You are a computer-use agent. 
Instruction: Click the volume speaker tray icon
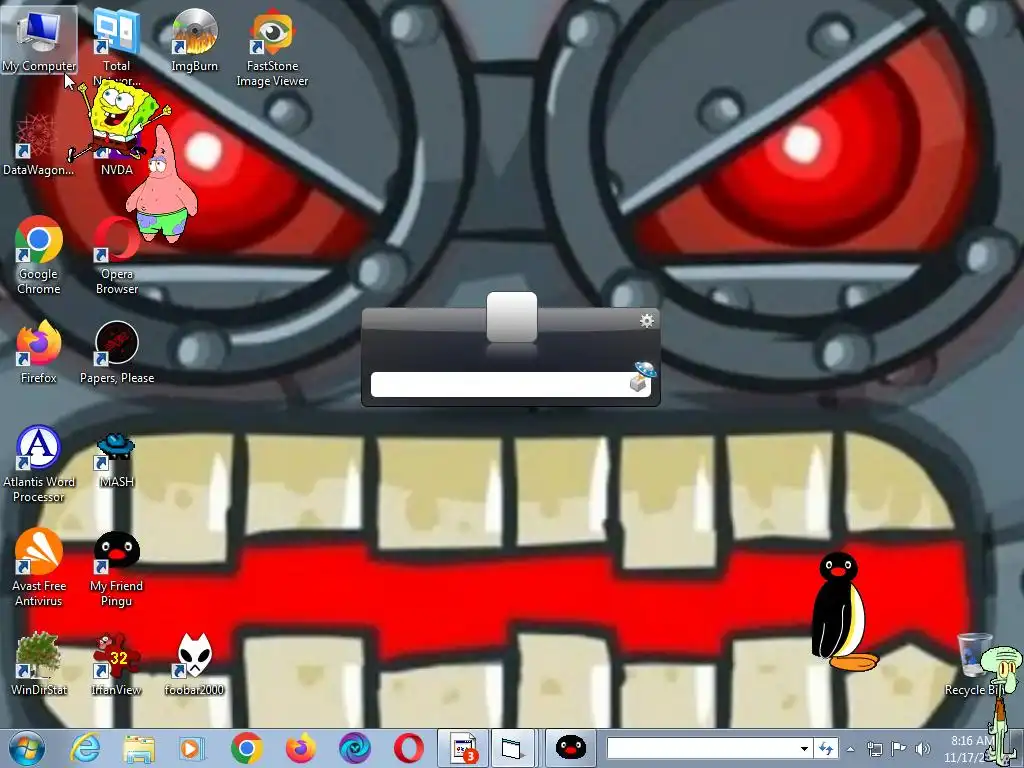coord(923,749)
